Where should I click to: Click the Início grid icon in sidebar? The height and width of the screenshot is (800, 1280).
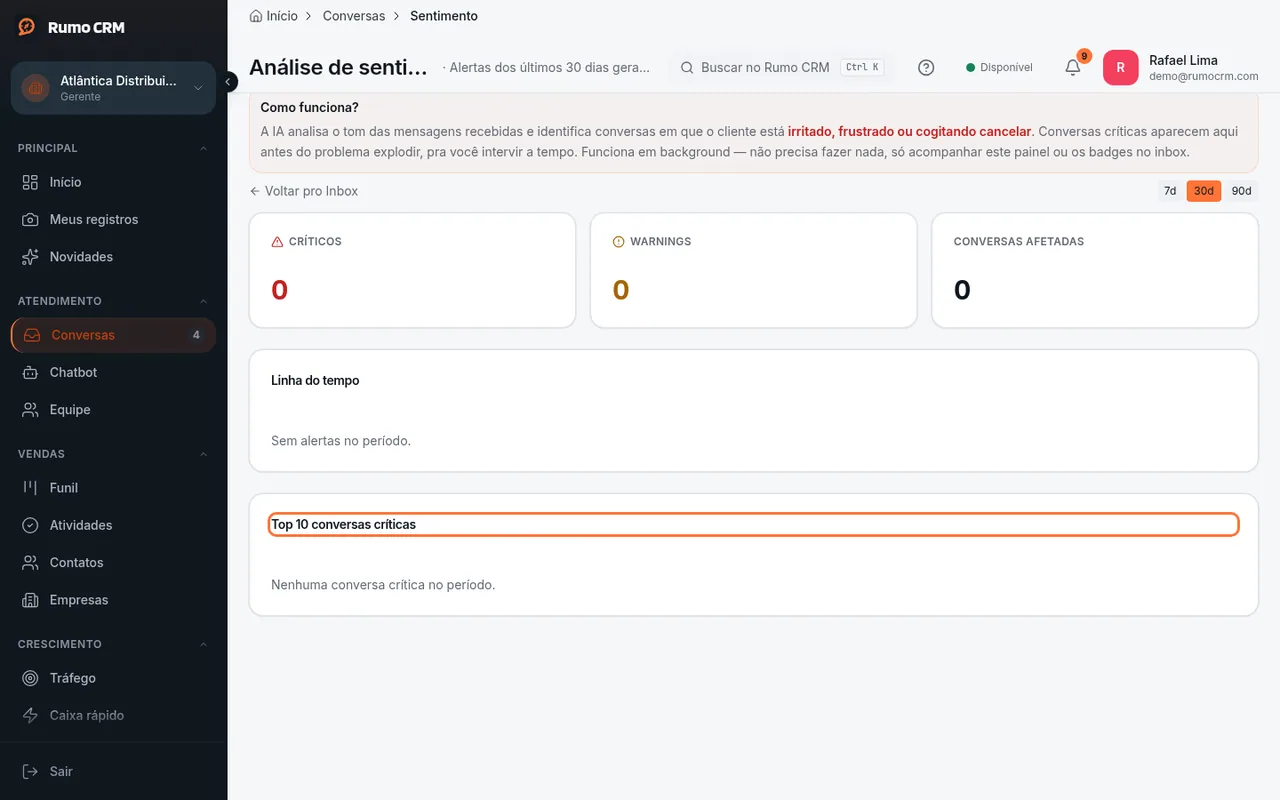tap(31, 182)
